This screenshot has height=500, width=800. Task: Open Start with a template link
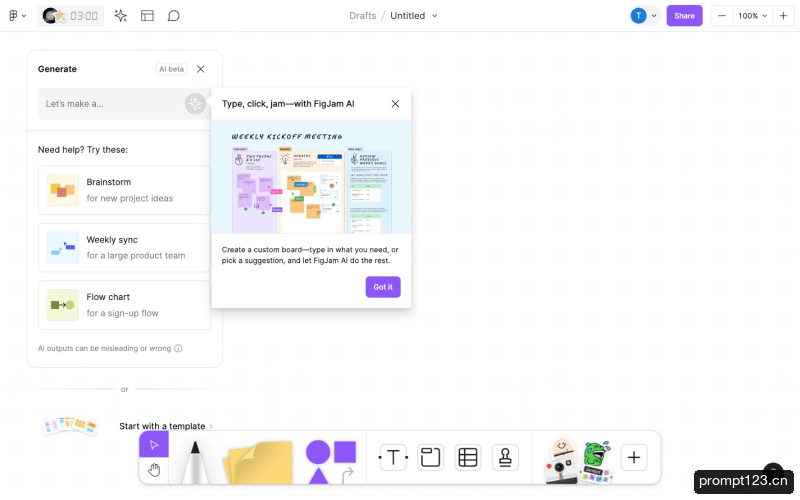166,426
